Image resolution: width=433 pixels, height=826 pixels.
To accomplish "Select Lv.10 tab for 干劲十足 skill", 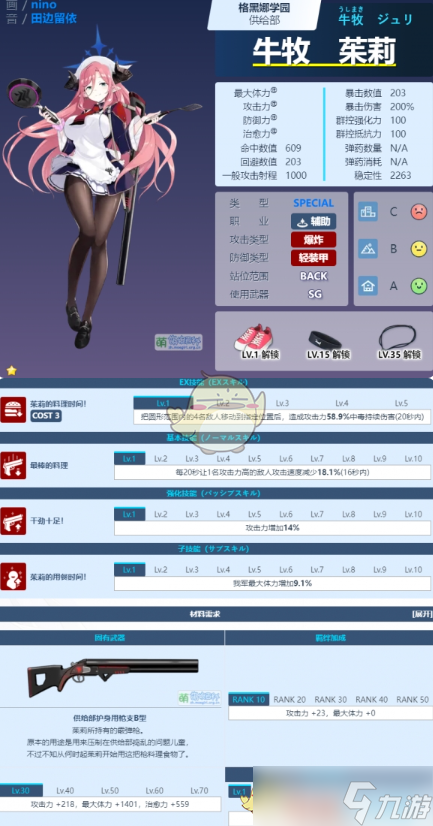I will (x=414, y=514).
